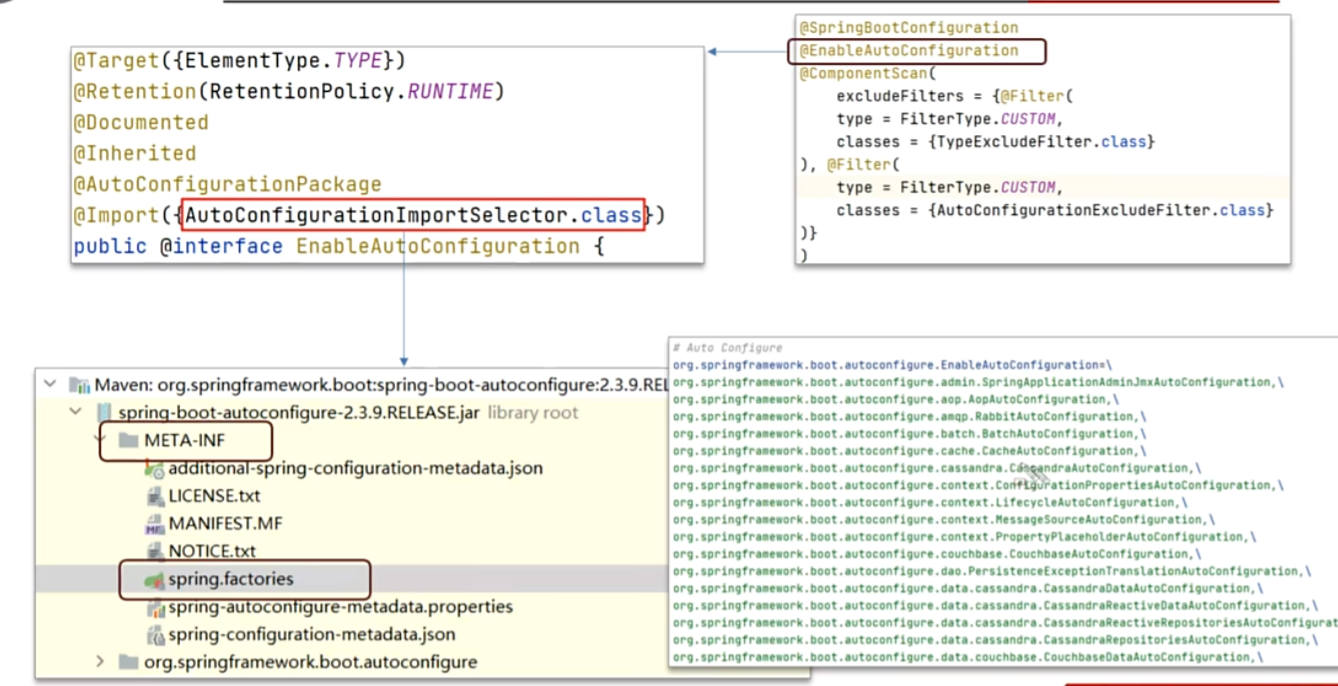Collapse the Maven spring-boot-autoconfigure library node
The width and height of the screenshot is (1338, 686).
pos(50,385)
